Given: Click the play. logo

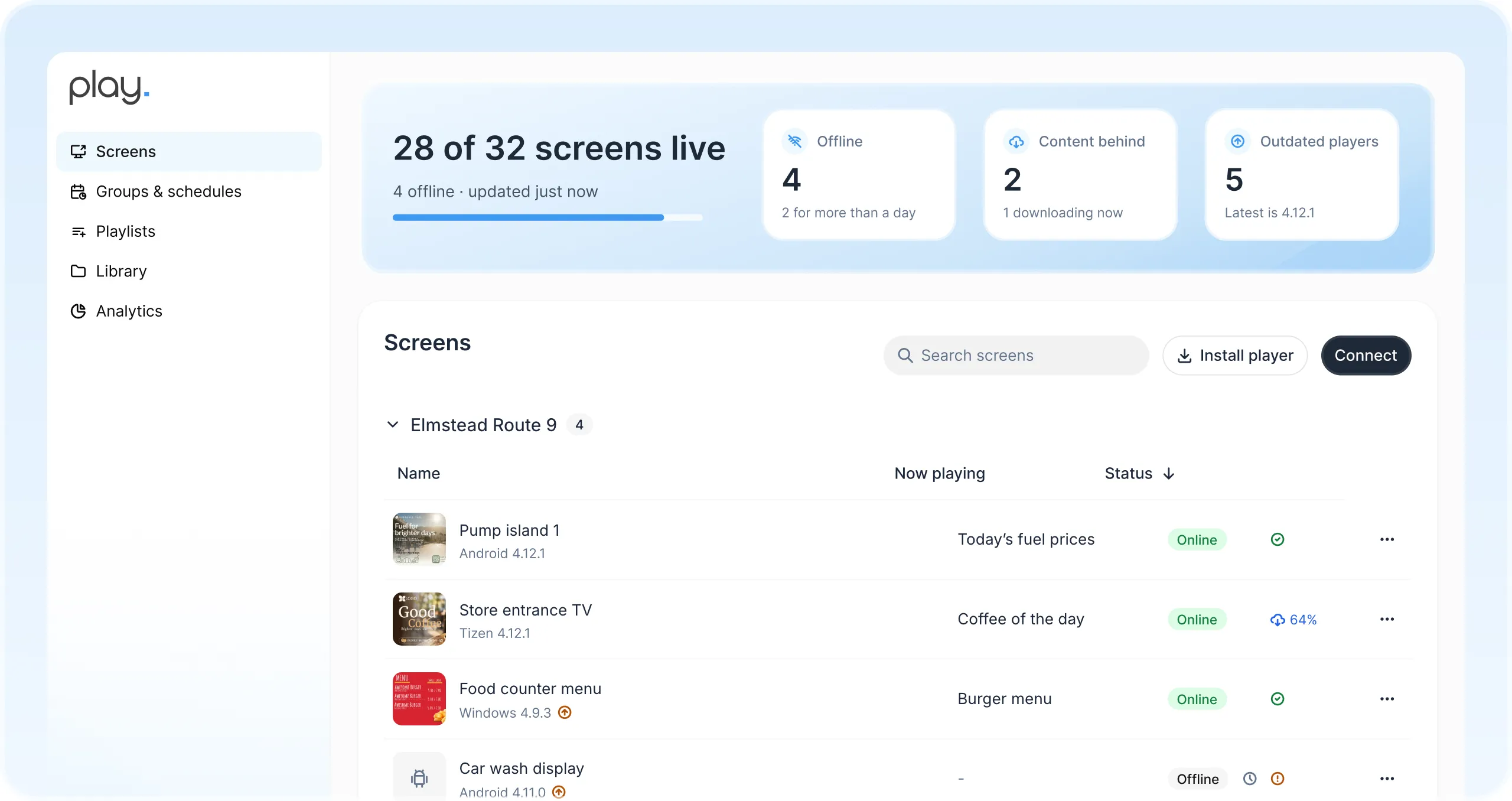Looking at the screenshot, I should 109,87.
